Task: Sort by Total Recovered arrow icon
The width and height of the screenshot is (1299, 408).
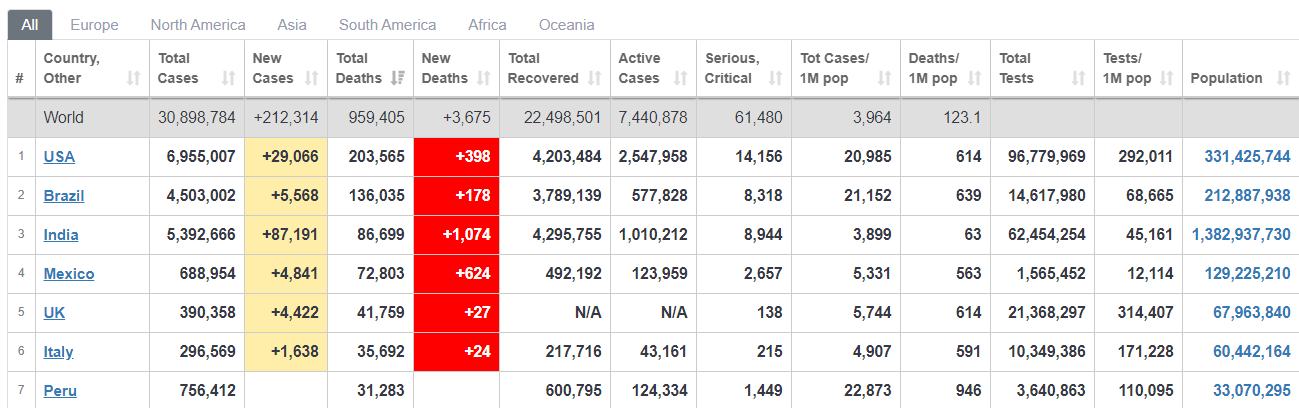Action: click(595, 78)
